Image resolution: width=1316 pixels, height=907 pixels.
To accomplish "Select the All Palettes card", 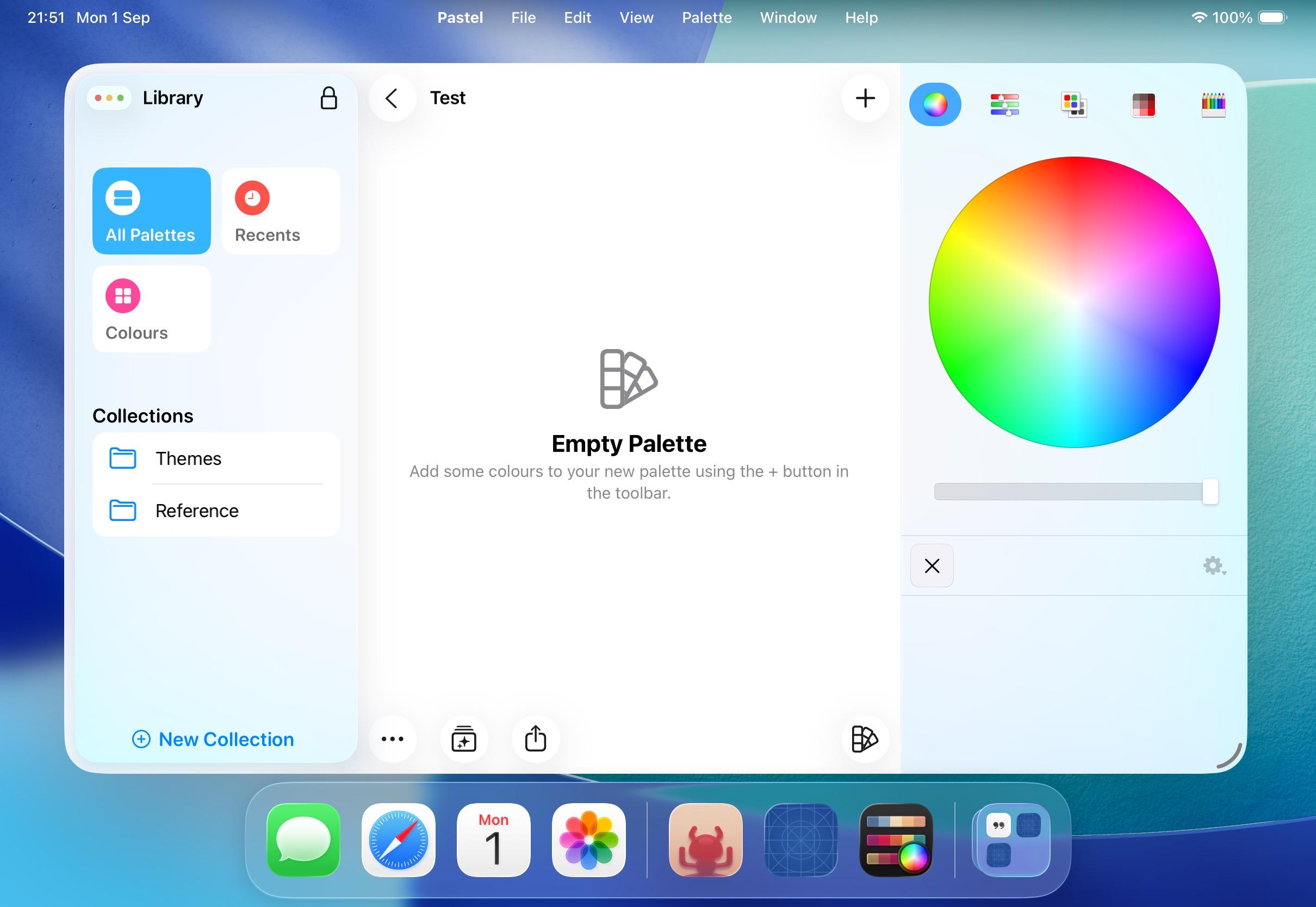I will (152, 211).
